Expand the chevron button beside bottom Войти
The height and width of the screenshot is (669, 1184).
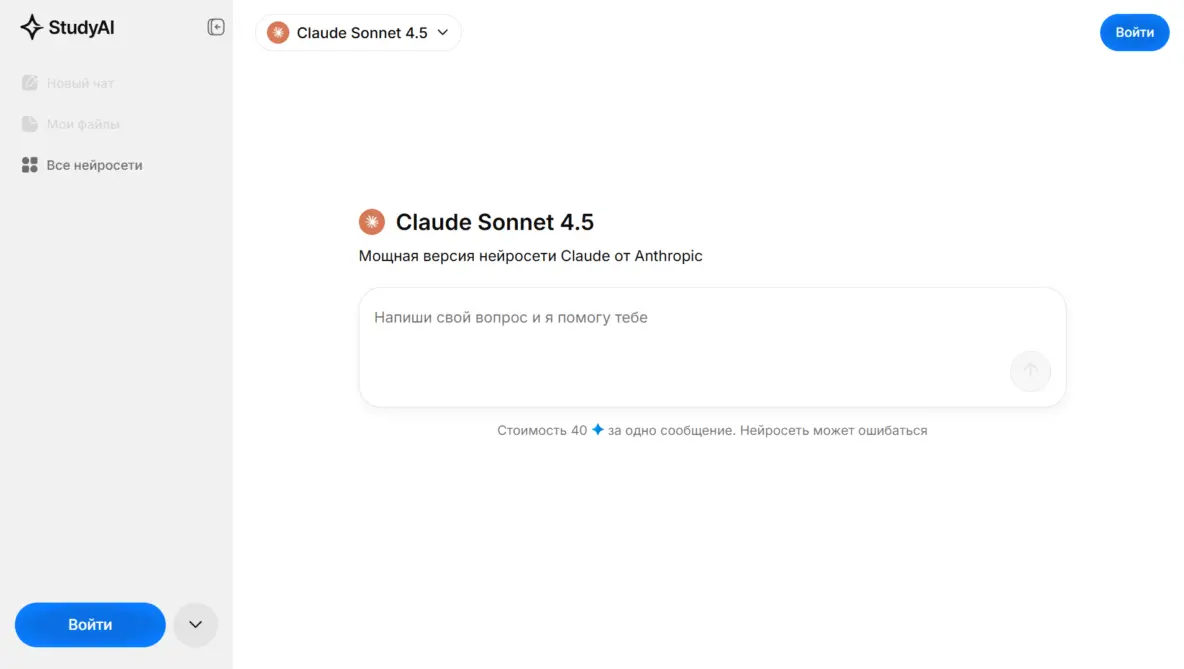(x=196, y=625)
